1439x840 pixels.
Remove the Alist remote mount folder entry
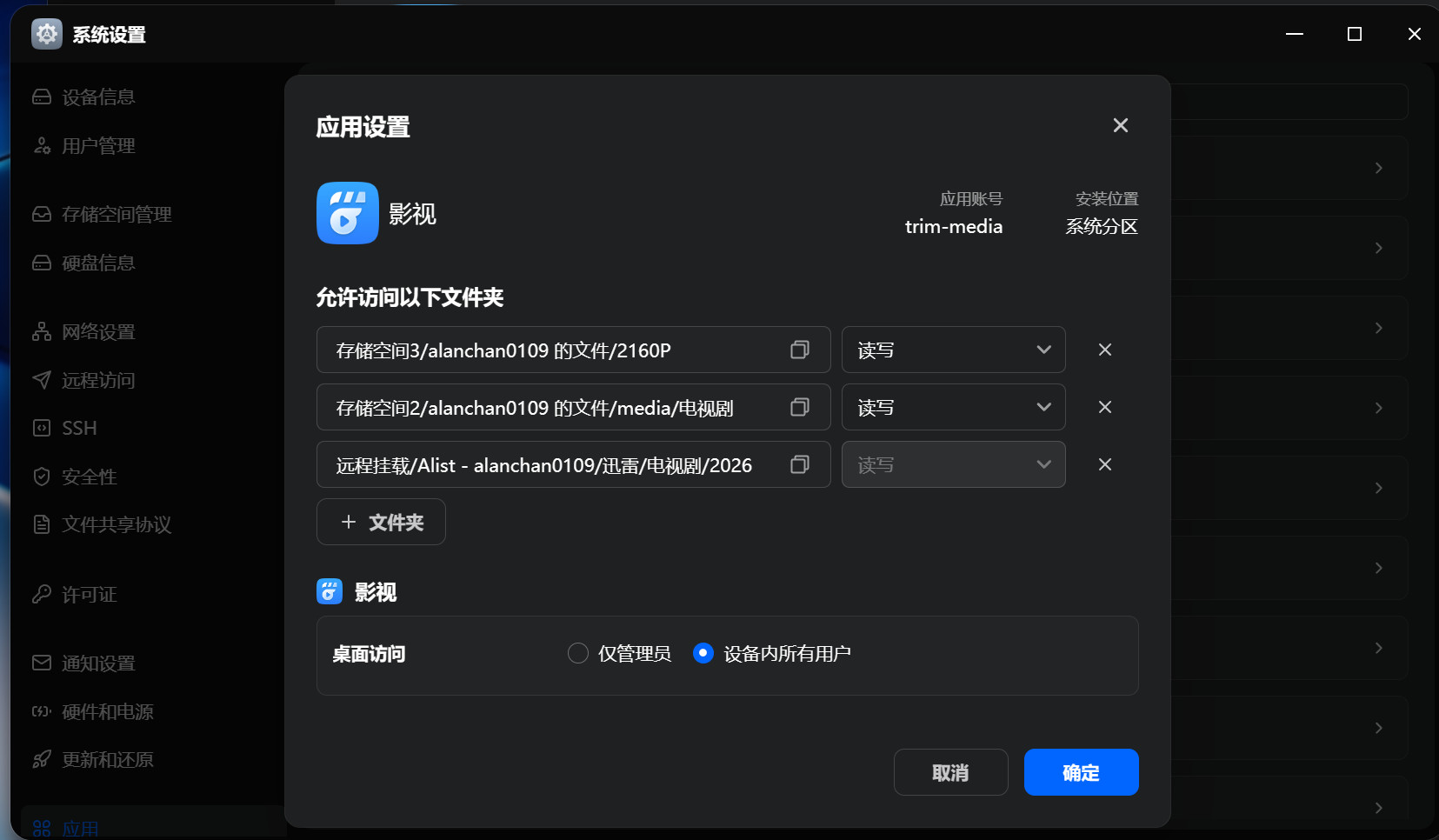1104,464
